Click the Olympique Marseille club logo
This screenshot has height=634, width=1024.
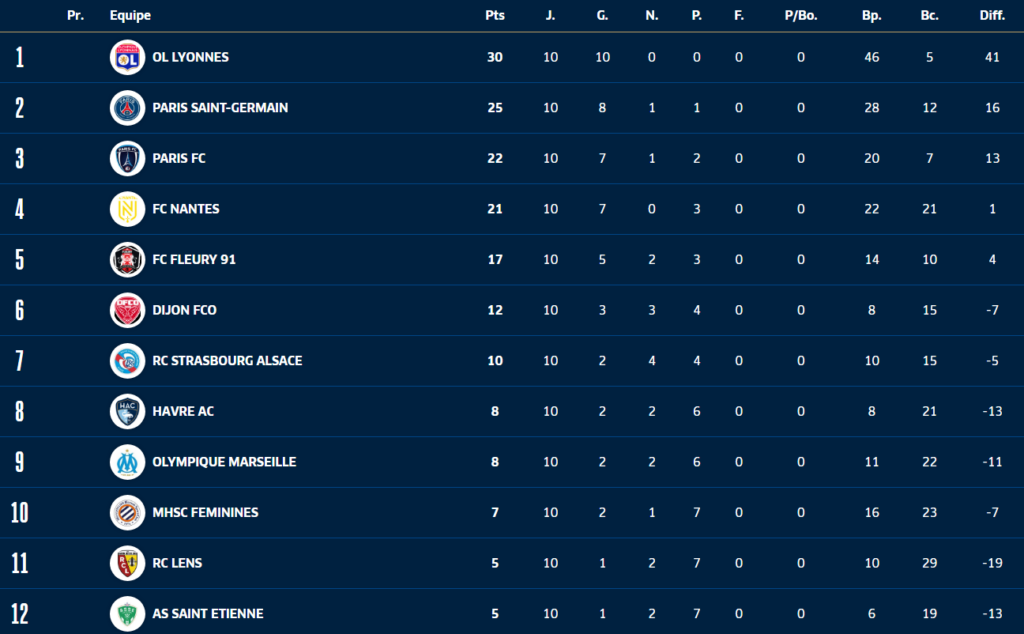(x=127, y=462)
